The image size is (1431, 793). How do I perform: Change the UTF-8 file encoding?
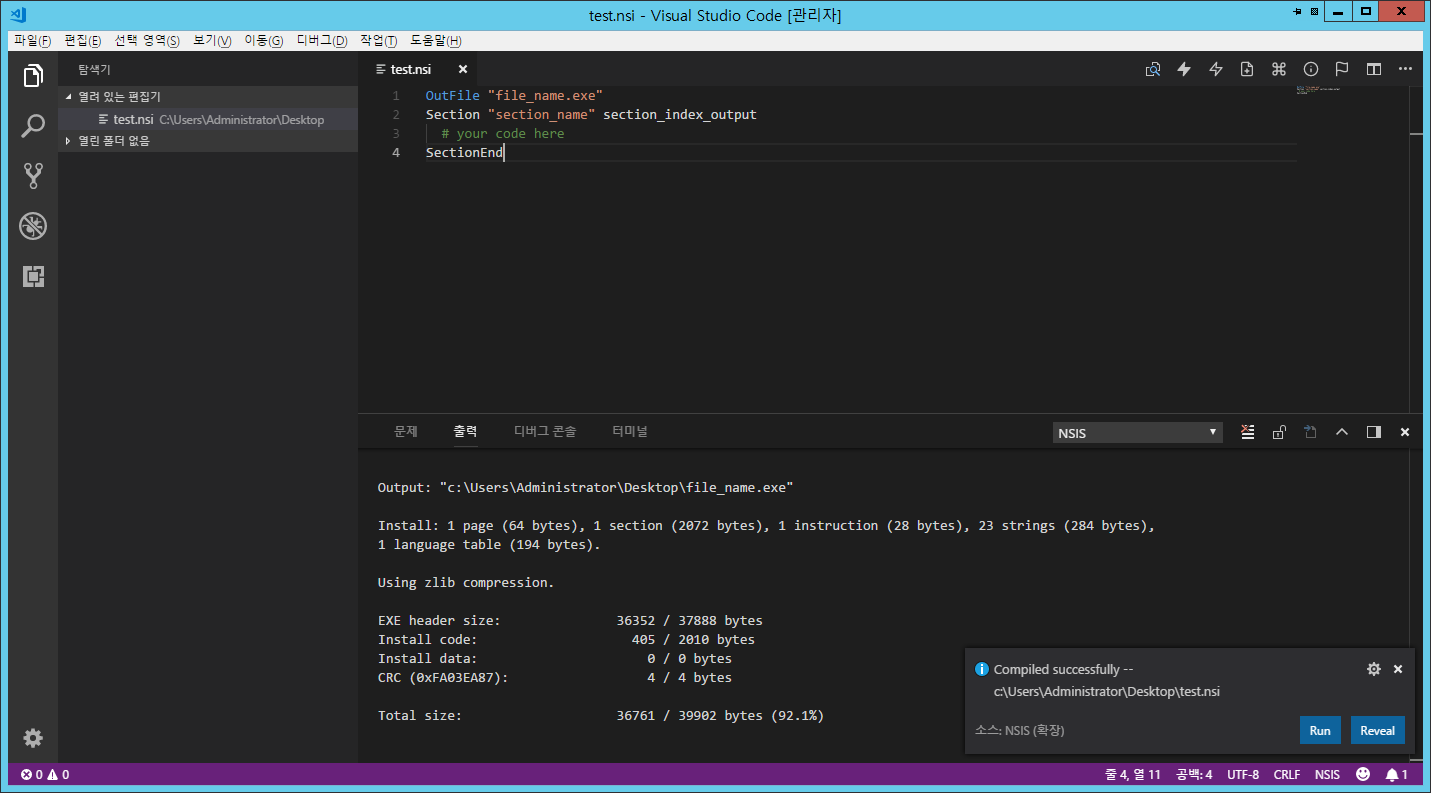[x=1243, y=774]
